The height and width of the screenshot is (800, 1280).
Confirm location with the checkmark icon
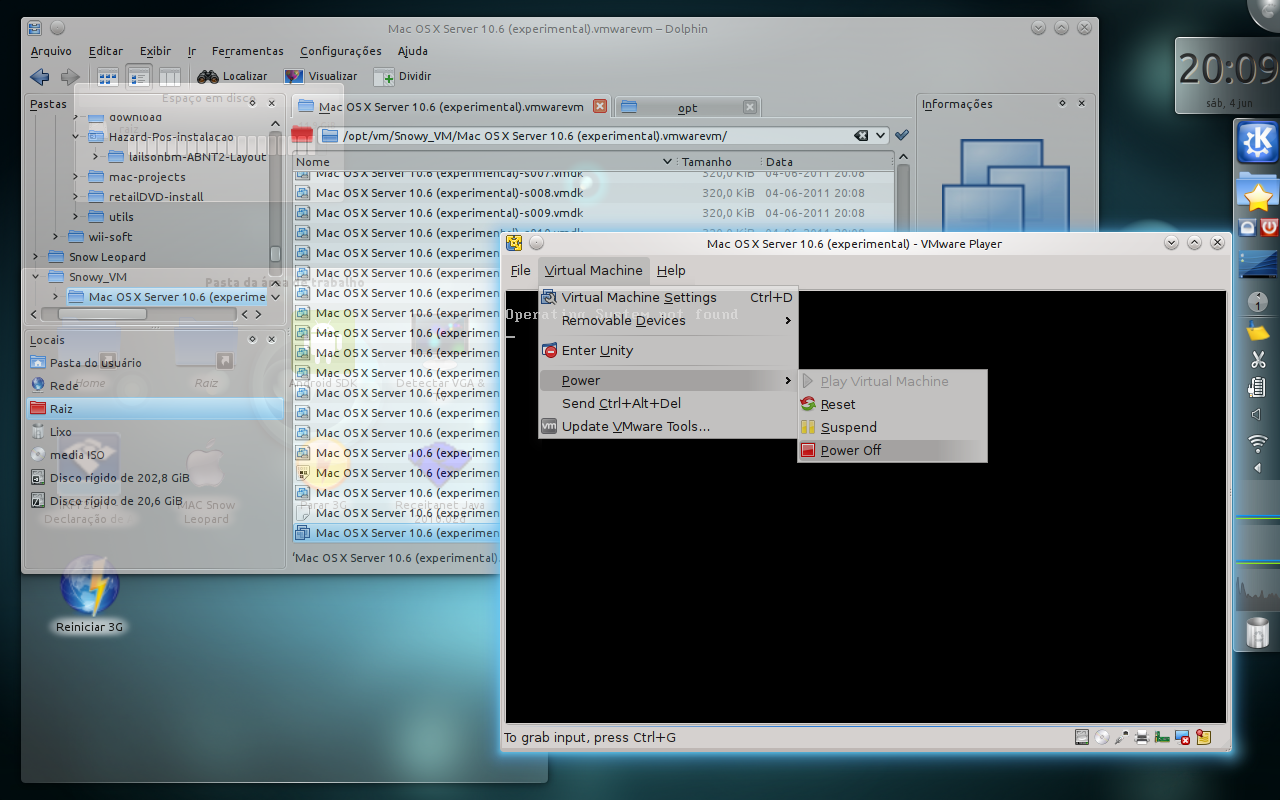point(902,135)
